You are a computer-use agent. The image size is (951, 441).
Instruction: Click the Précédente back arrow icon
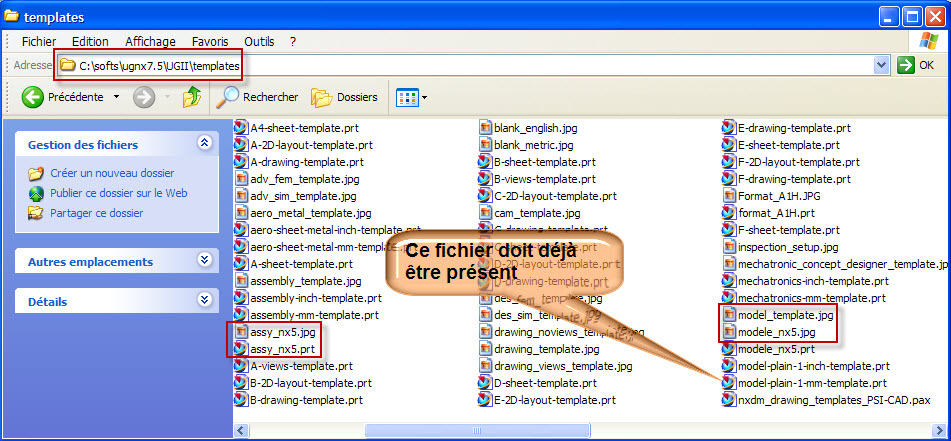tap(32, 97)
